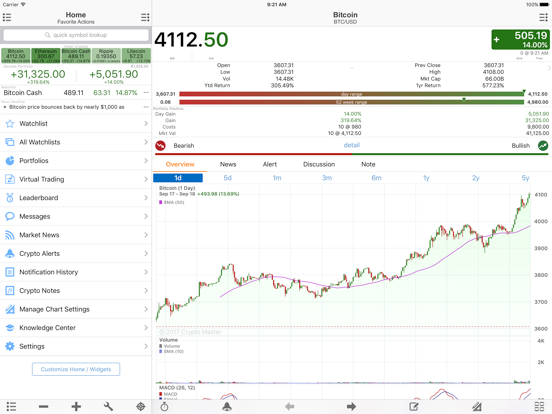This screenshot has width=552, height=414.
Task: Tap the chart drawing icon in bottom toolbar
Action: [x=477, y=407]
